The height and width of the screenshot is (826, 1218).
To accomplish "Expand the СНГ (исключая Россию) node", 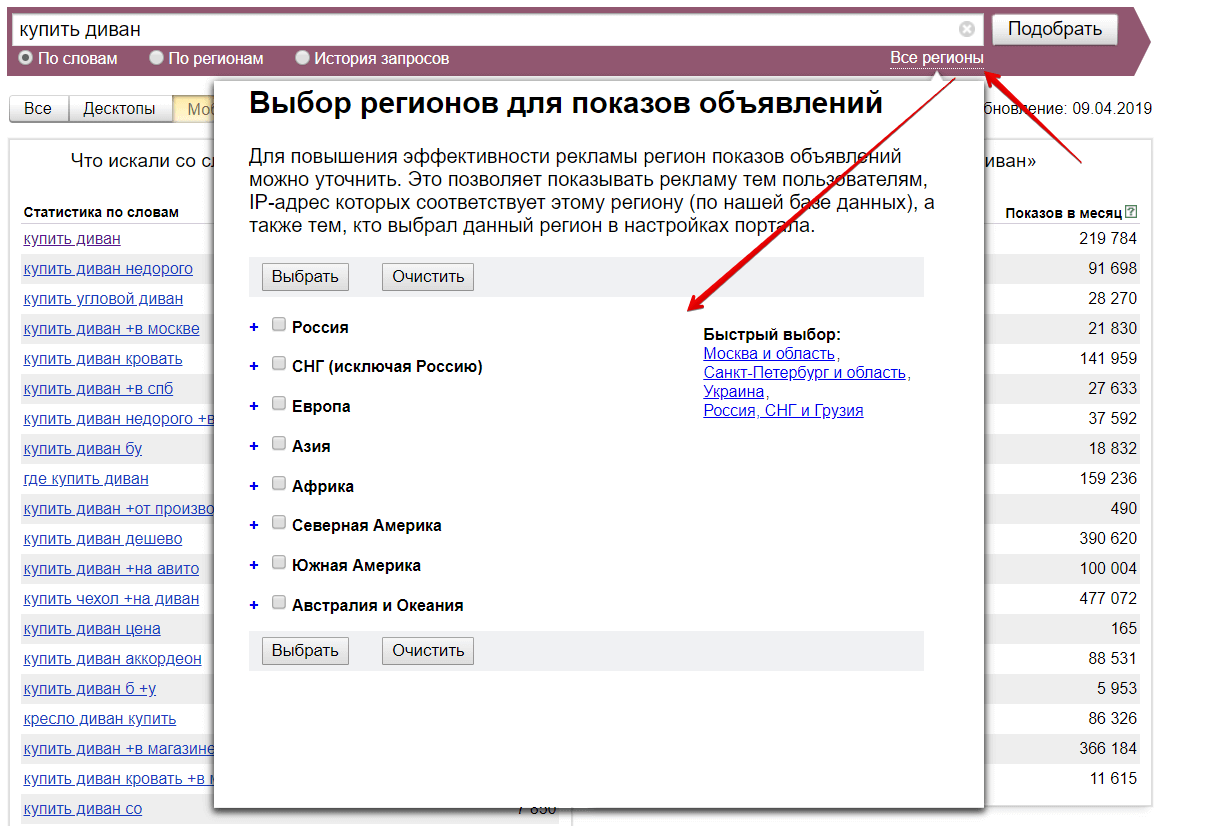I will pos(254,367).
